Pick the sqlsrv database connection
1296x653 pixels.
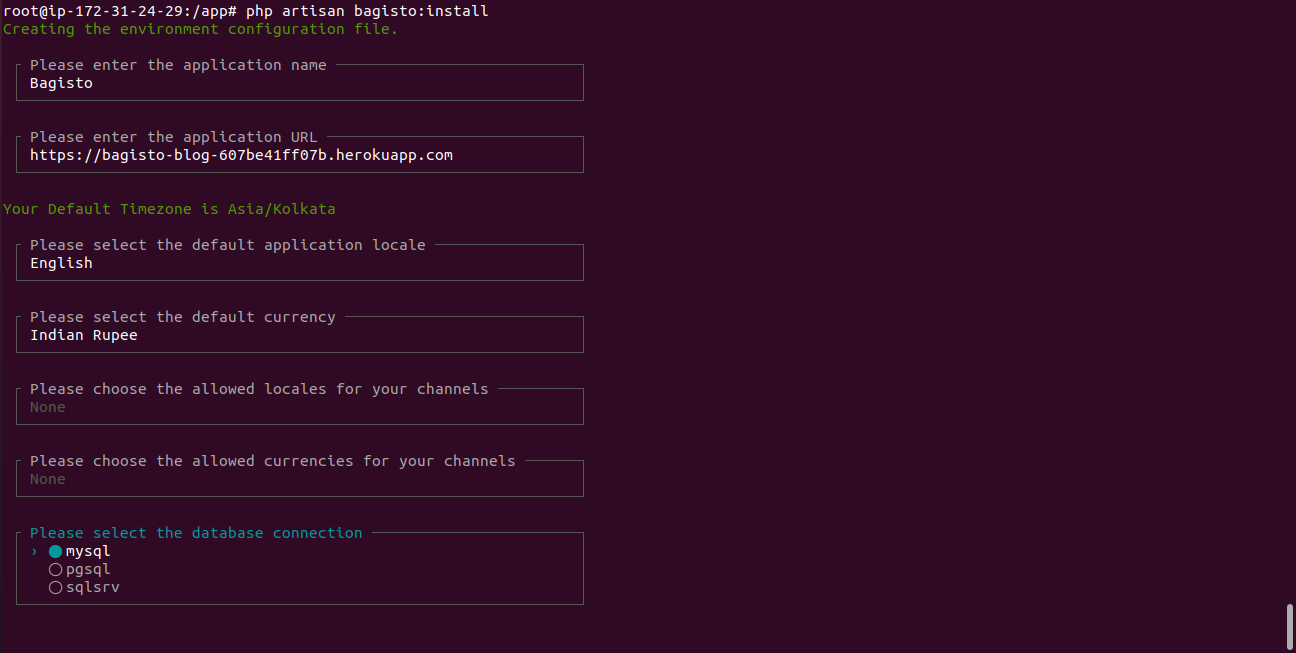coord(84,587)
